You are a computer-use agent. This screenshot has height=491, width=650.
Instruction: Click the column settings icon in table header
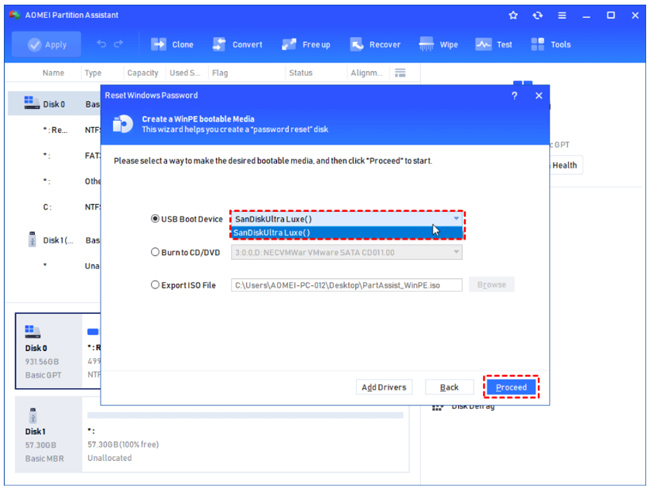point(400,73)
